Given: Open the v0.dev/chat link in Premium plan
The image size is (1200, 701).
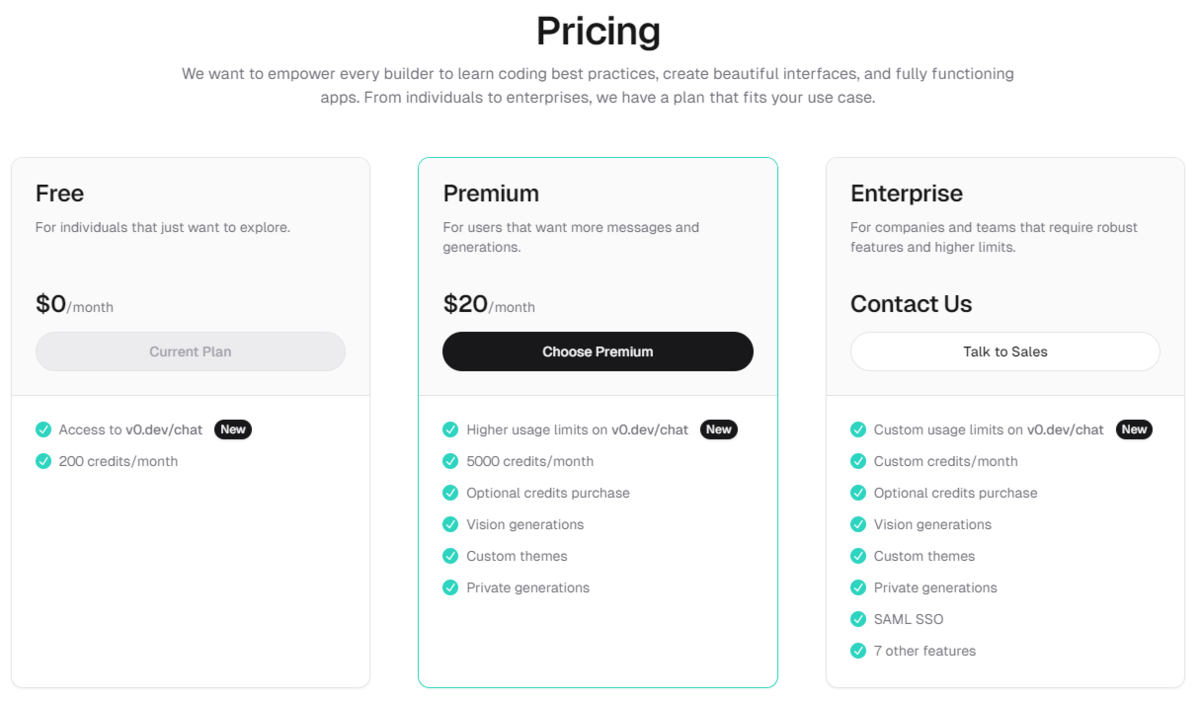Looking at the screenshot, I should tap(650, 429).
